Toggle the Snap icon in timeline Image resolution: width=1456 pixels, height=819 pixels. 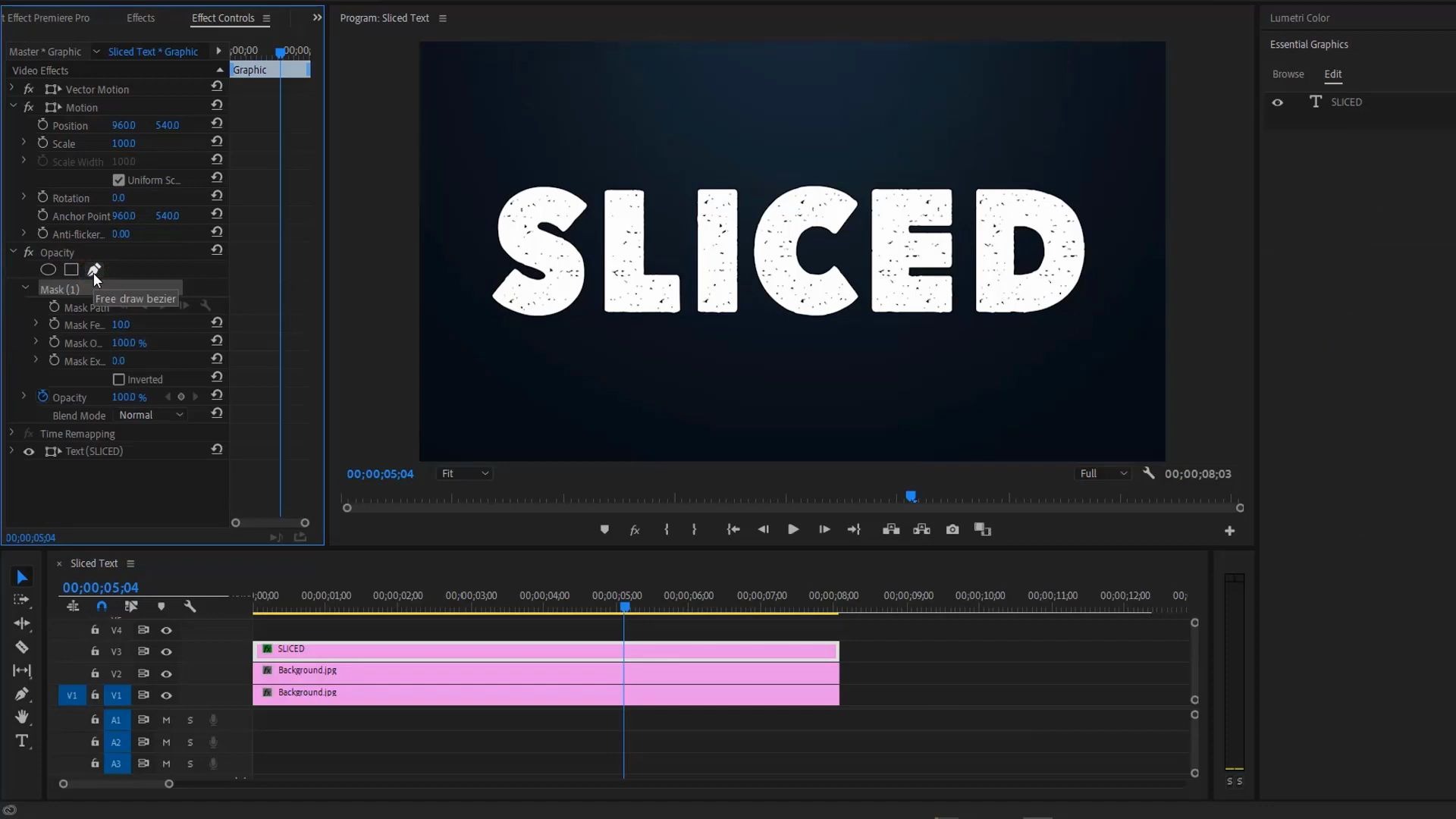[102, 607]
